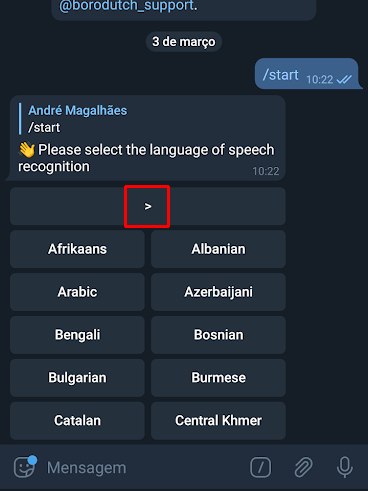Go to next language page arrow
This screenshot has height=491, width=368.
[x=148, y=206]
